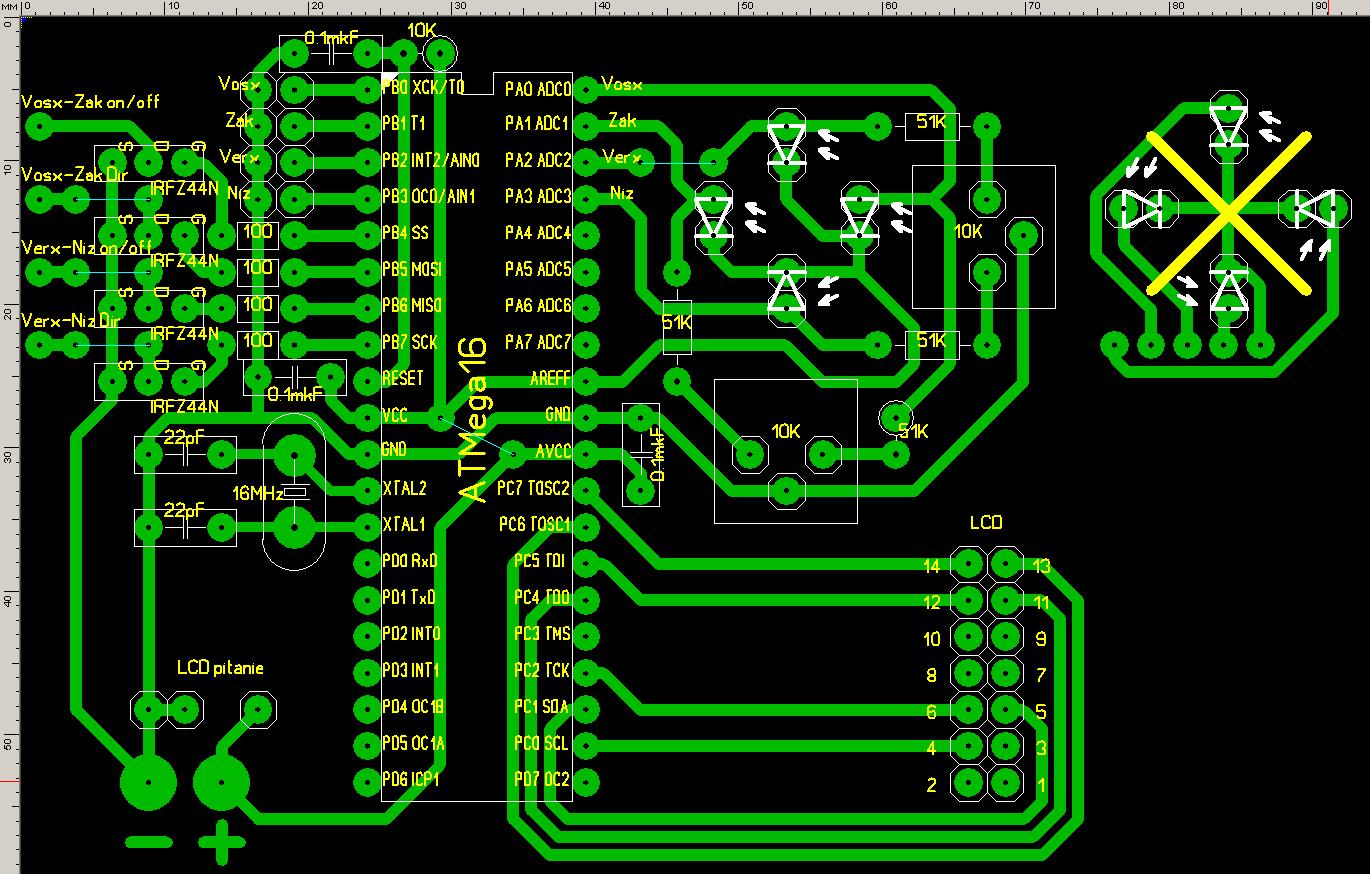Click the "LCD pitanie" label
Screen dimensions: 1370x874
(220, 668)
